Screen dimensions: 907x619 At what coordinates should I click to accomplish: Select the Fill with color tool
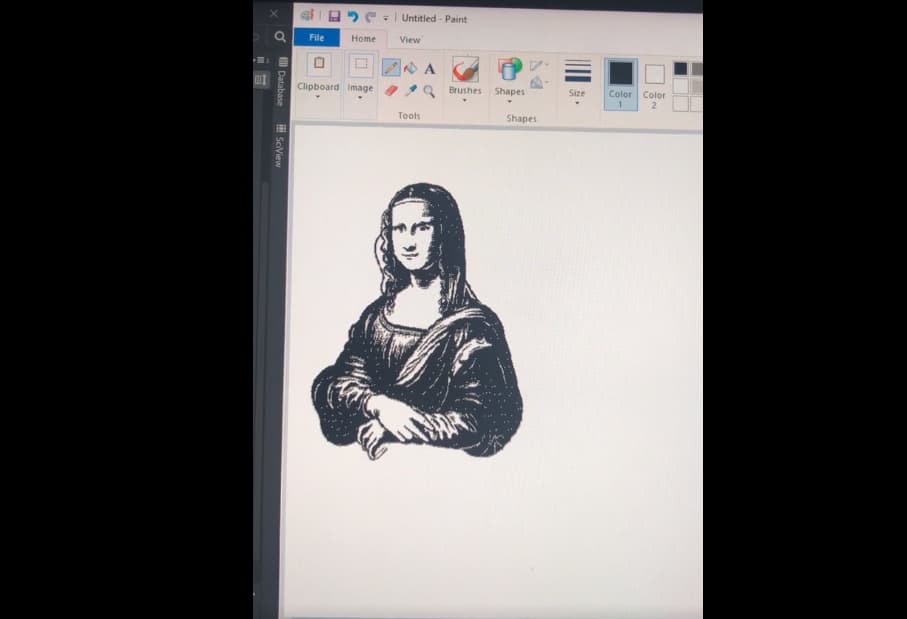[x=412, y=68]
